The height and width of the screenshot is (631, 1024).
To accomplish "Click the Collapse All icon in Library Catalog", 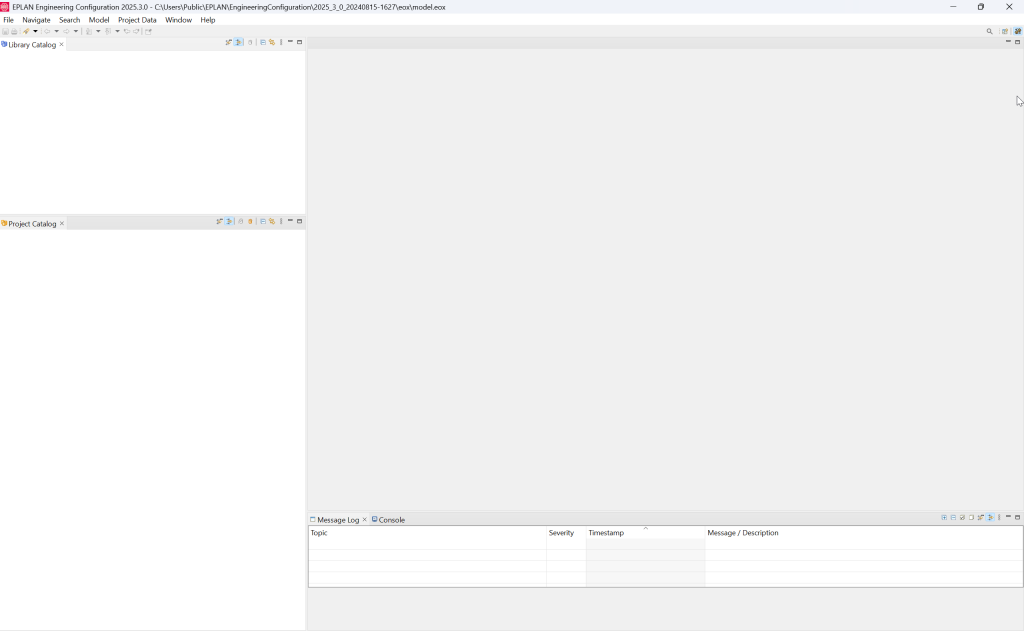I will coord(263,42).
